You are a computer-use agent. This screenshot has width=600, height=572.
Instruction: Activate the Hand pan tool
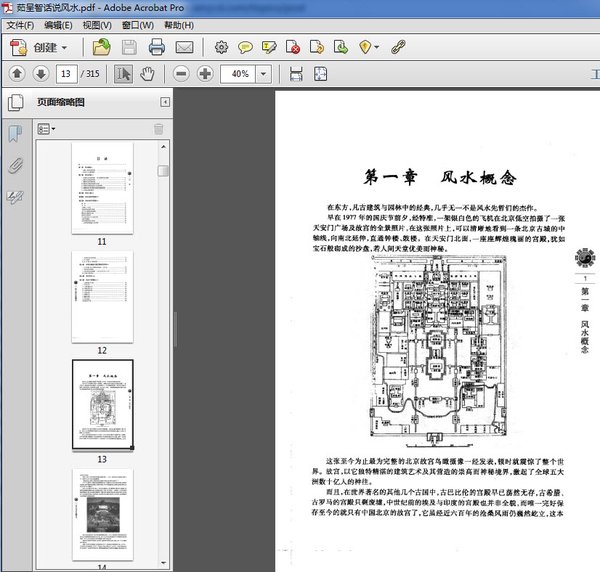click(147, 74)
